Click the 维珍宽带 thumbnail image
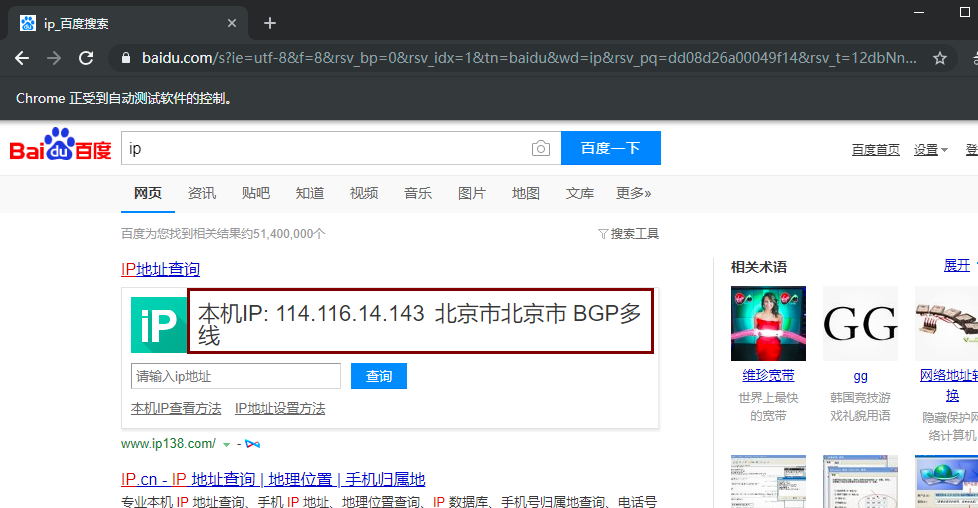The height and width of the screenshot is (508, 978). (768, 323)
